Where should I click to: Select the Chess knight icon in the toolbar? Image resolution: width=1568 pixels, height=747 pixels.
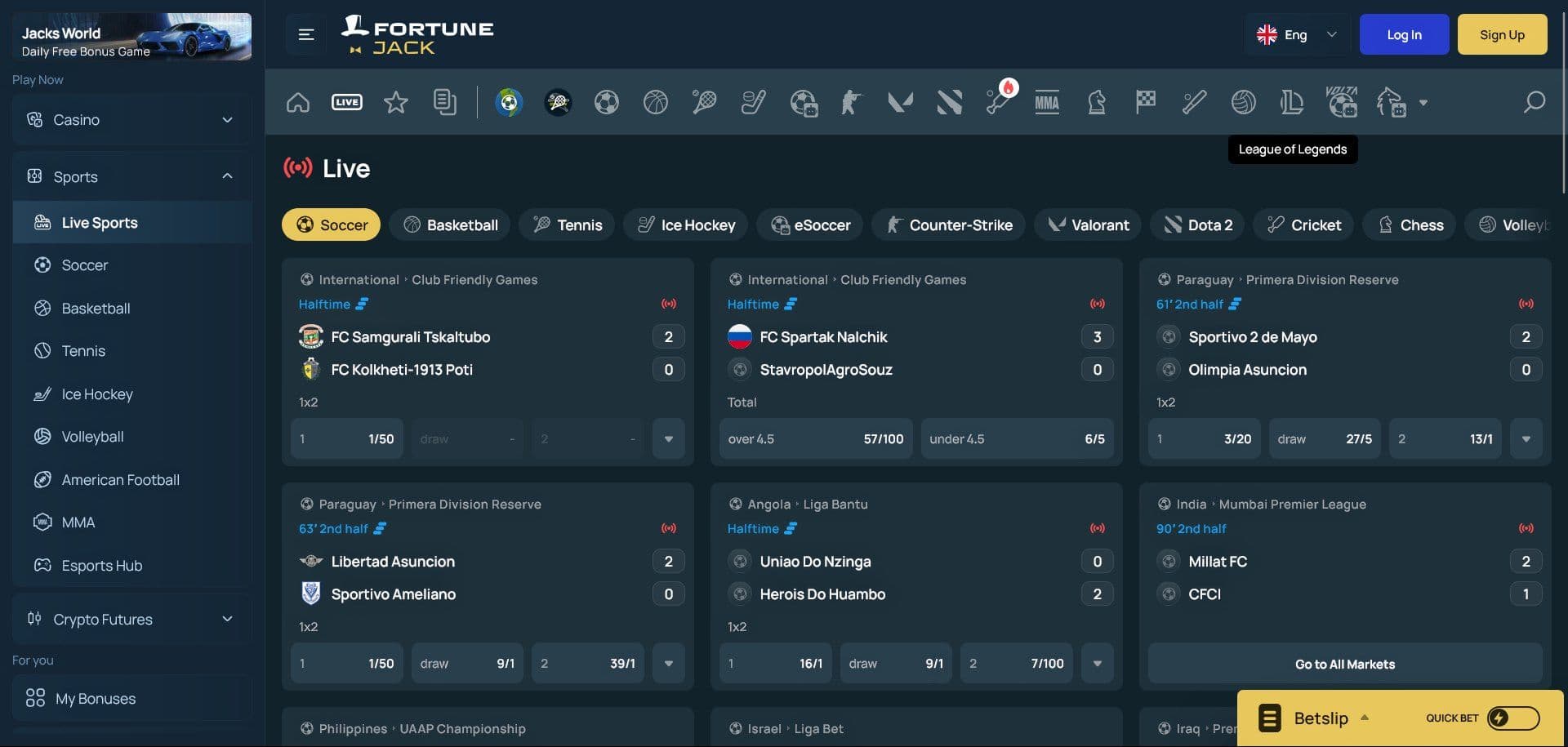click(x=1097, y=102)
